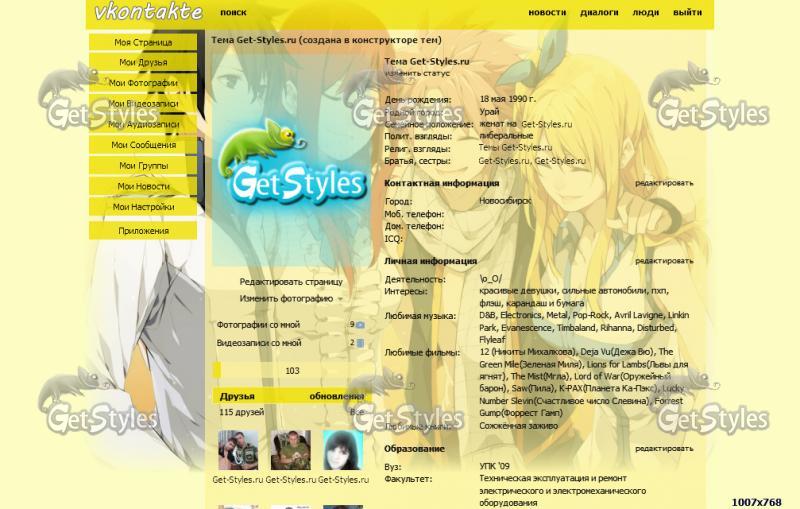Edit Личная информация via редактировать
This screenshot has height=509, width=800.
(664, 261)
